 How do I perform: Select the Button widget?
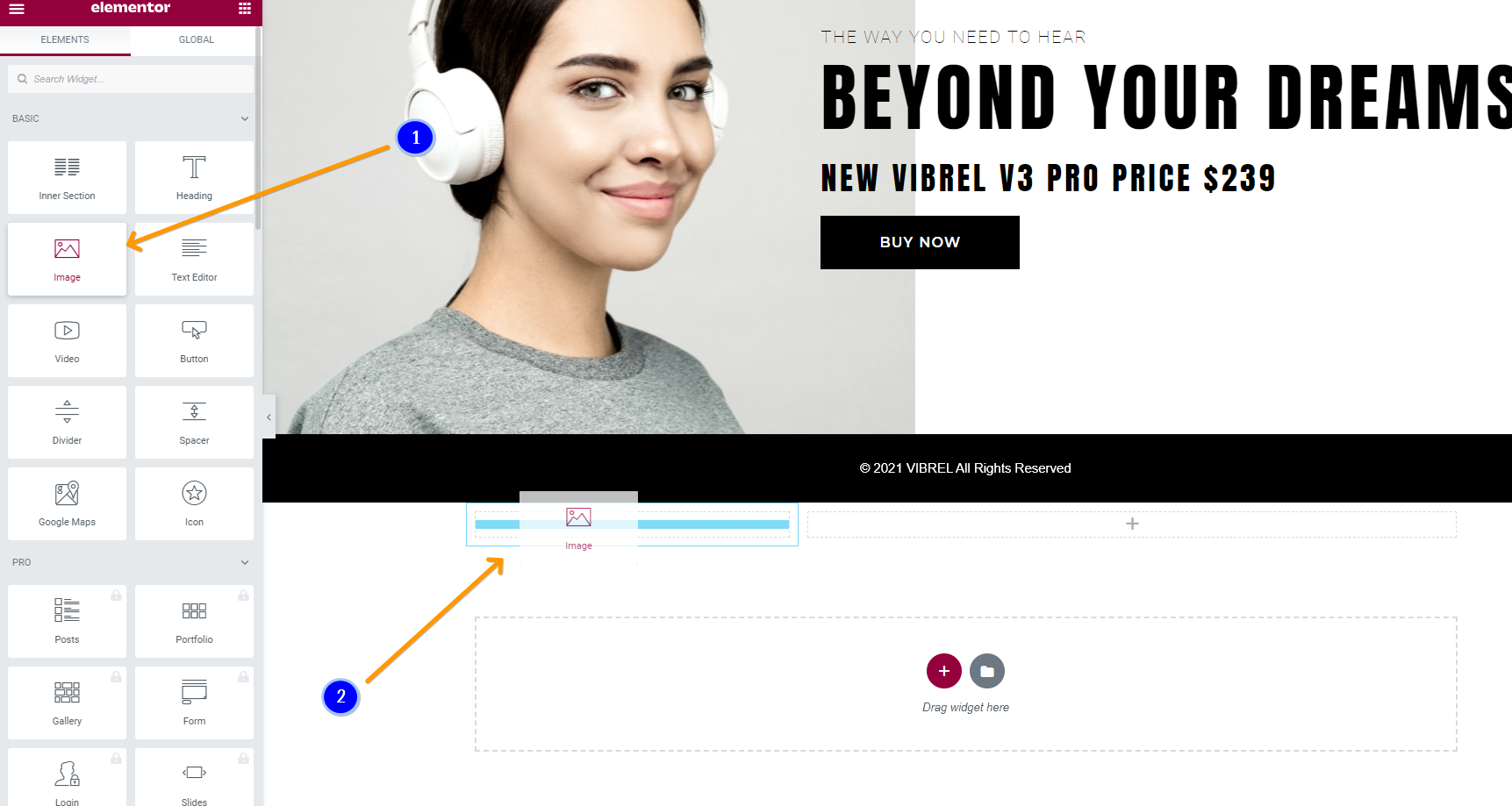(x=194, y=340)
